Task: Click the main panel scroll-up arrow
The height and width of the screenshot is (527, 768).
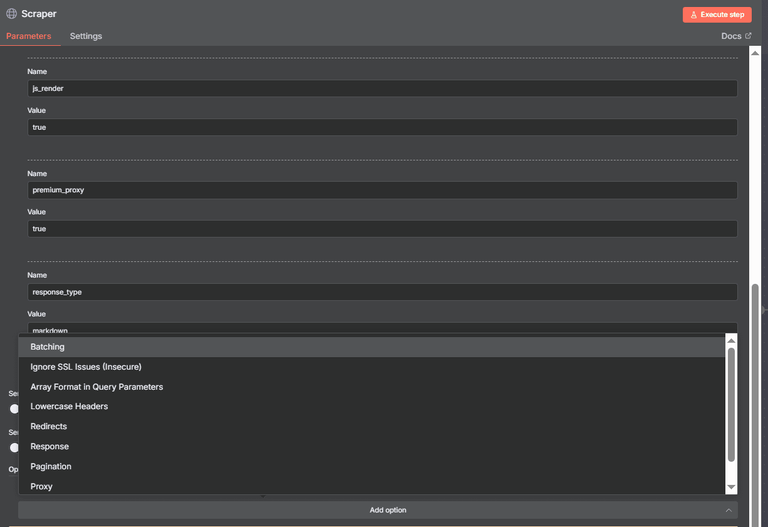Action: (755, 53)
